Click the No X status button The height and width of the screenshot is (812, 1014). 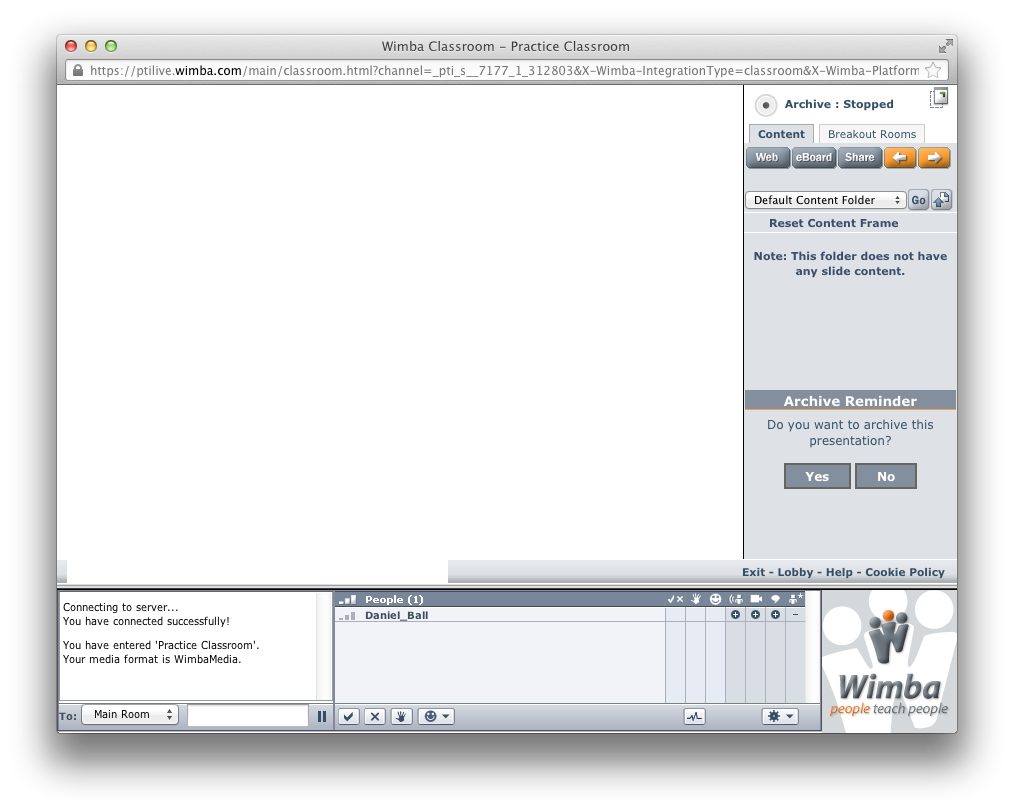click(x=375, y=716)
